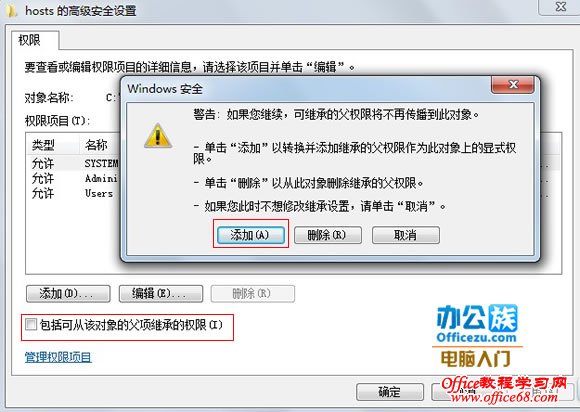
Task: Close the Windows 安全 warning dialog
Action: click(513, 85)
